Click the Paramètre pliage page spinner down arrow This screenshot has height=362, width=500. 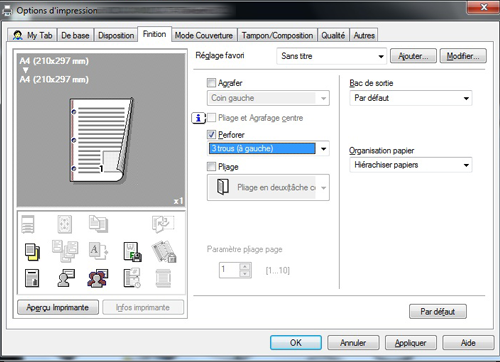[245, 274]
